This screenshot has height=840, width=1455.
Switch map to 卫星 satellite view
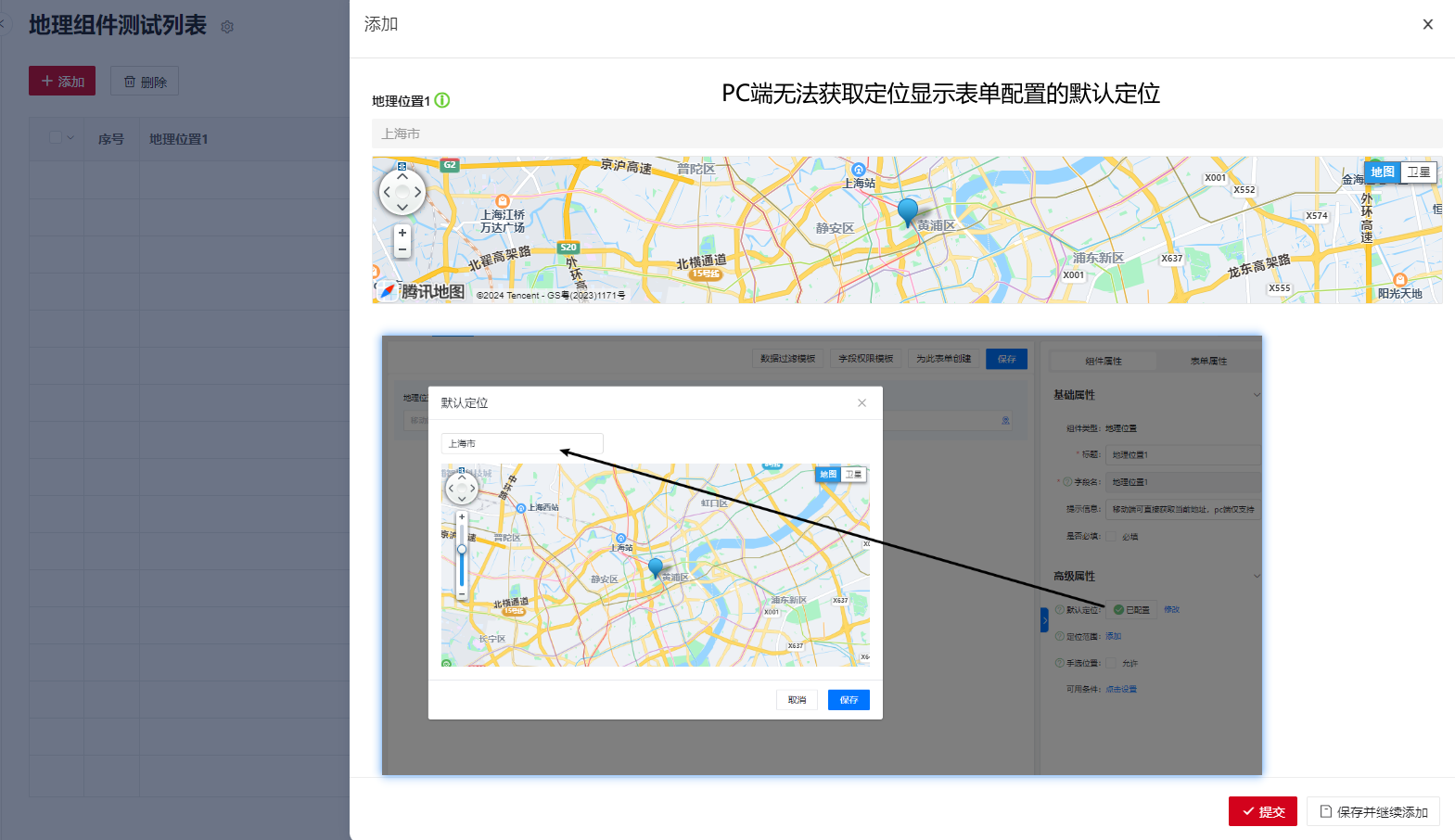(x=1418, y=172)
